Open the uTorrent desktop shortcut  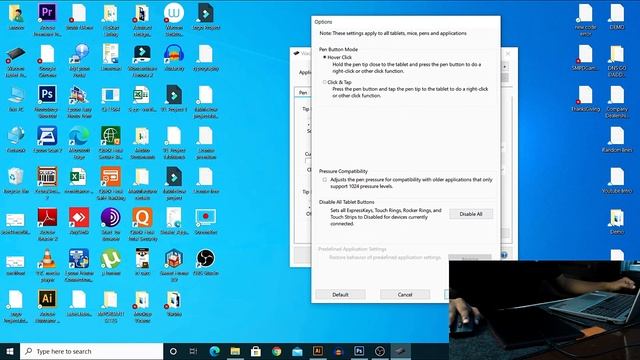(x=111, y=262)
